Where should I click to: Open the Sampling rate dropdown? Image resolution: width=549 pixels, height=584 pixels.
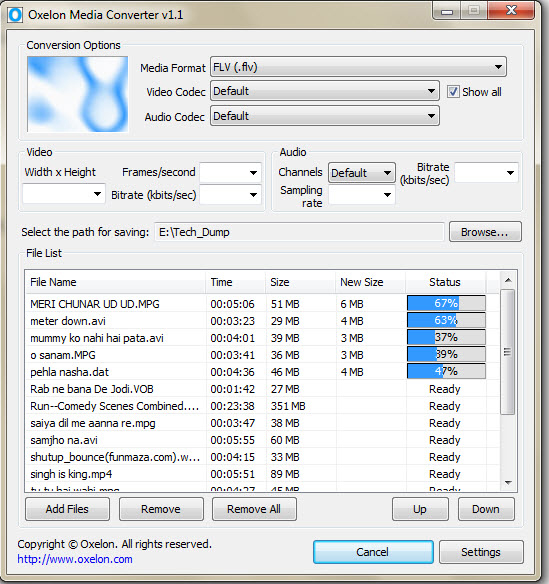(x=361, y=194)
